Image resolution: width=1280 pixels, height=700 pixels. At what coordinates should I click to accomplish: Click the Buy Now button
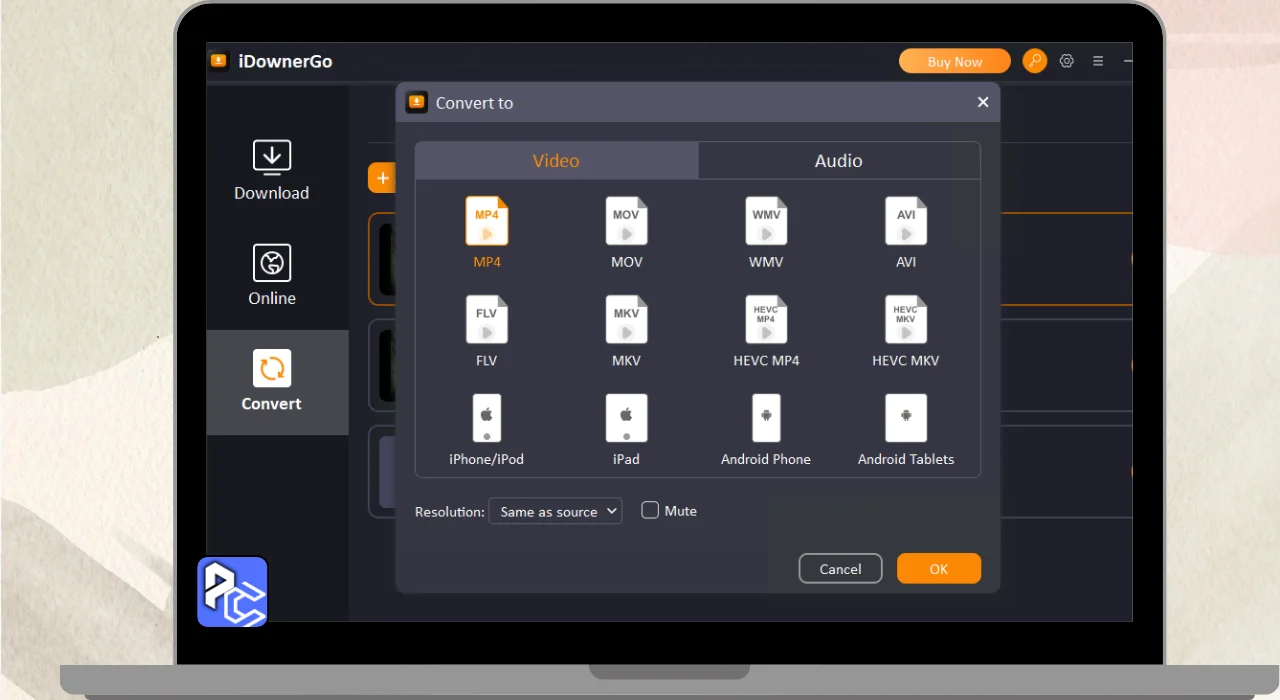(954, 62)
